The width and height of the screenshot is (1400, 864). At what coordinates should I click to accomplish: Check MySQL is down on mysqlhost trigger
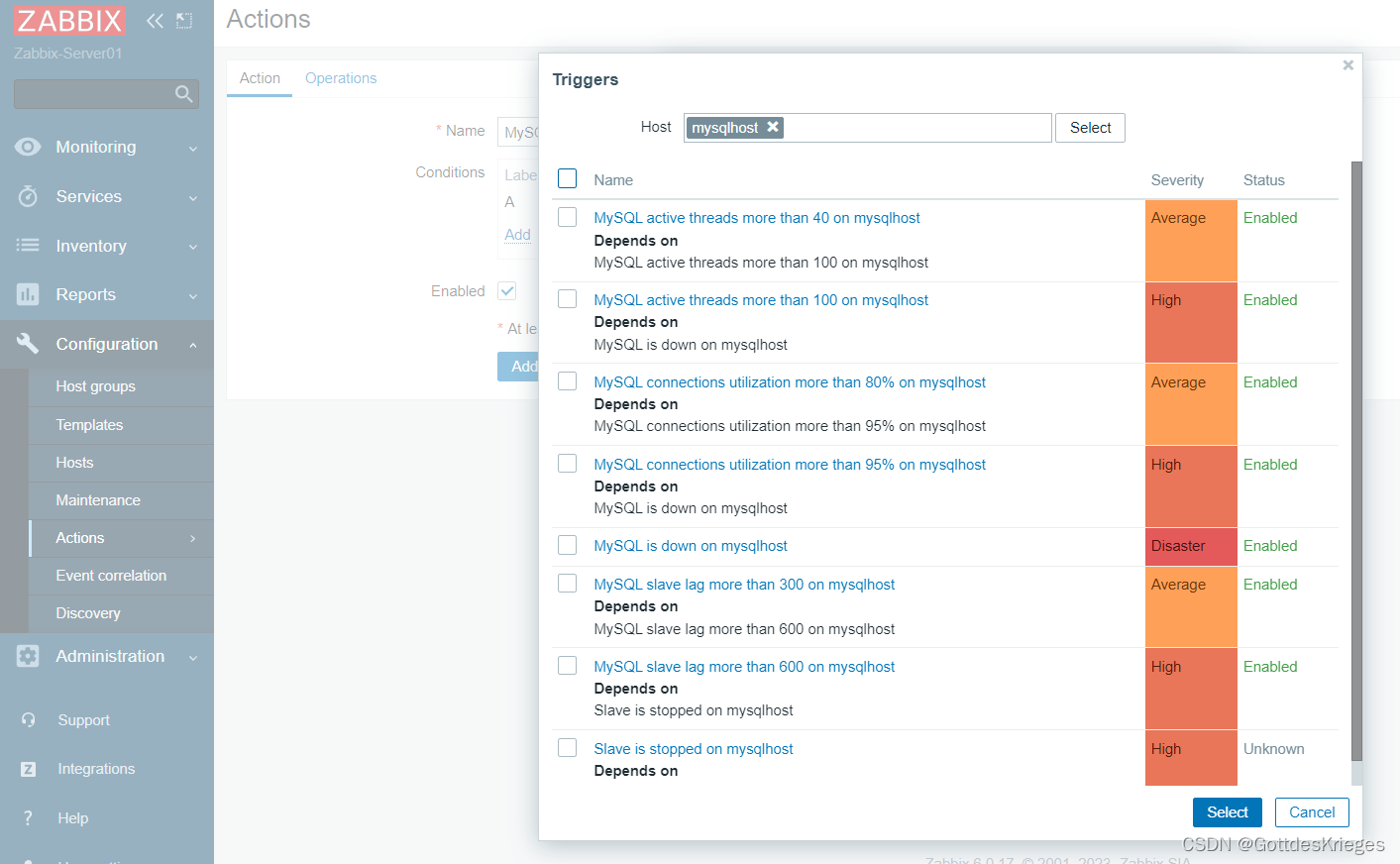pos(567,545)
